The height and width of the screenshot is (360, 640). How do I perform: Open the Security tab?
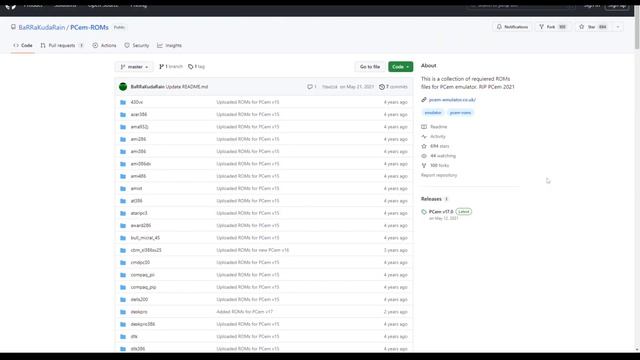[137, 45]
